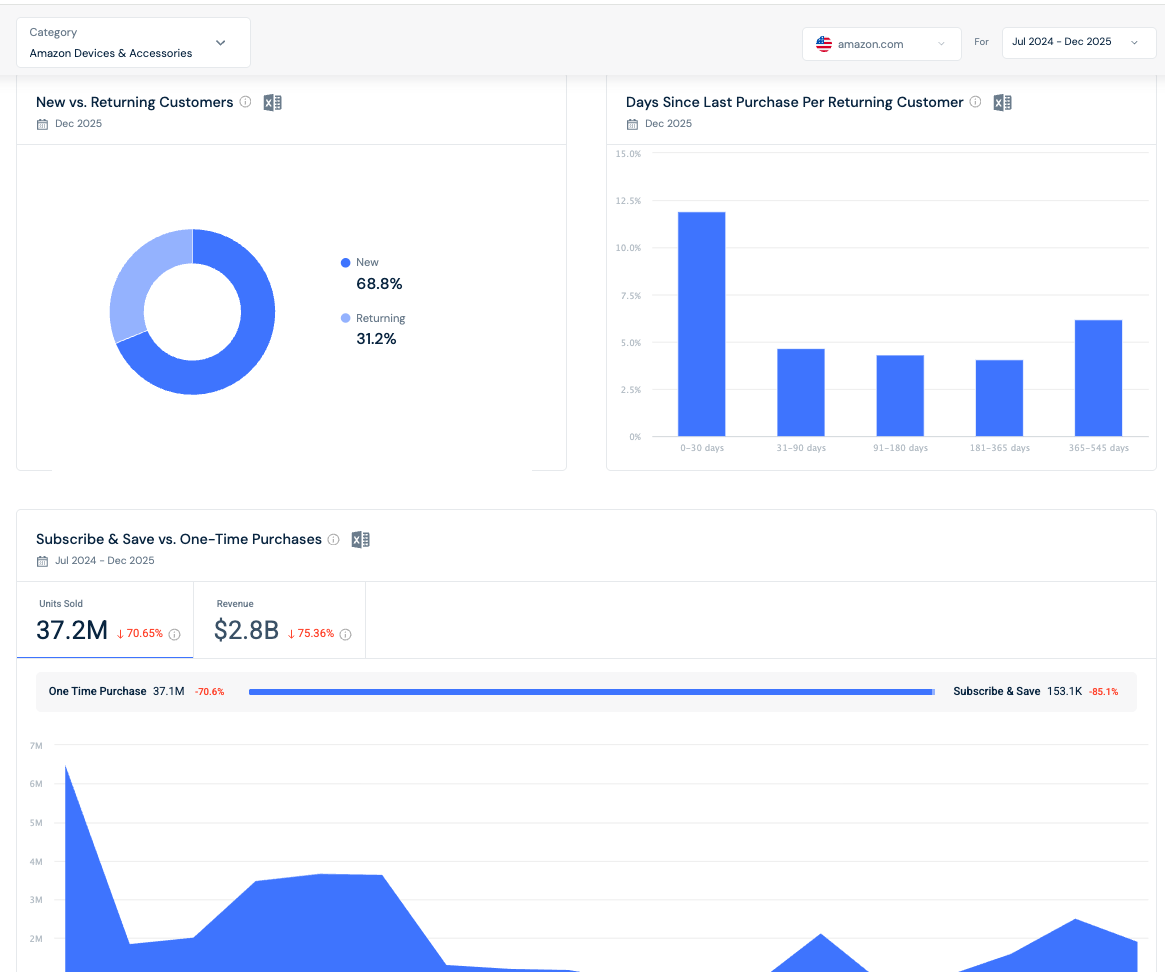Export New vs. Returning Customers to Excel
Screen dimensions: 1165x972
click(x=273, y=103)
